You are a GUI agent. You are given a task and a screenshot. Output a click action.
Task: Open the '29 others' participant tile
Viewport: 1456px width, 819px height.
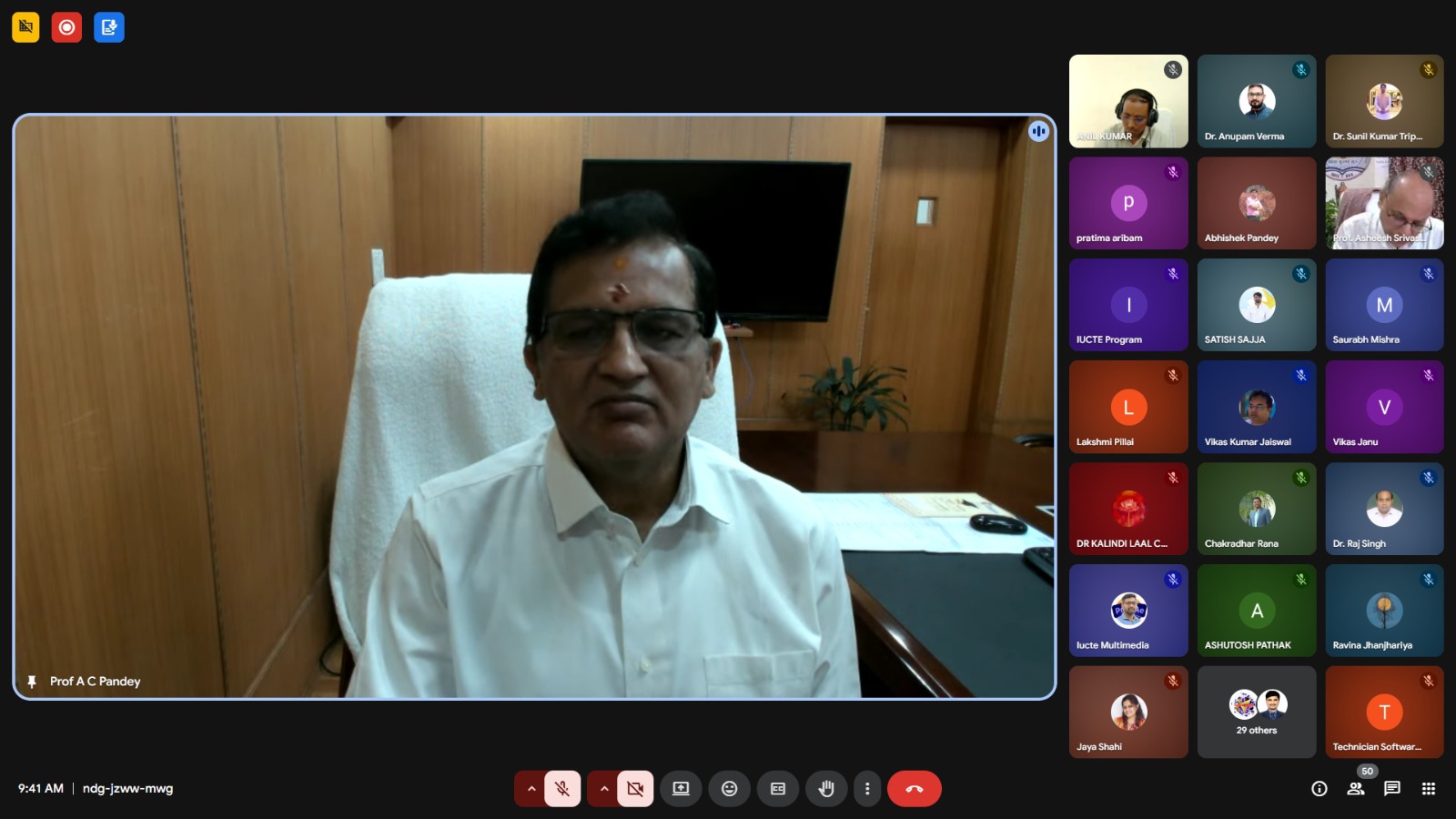[x=1256, y=712]
